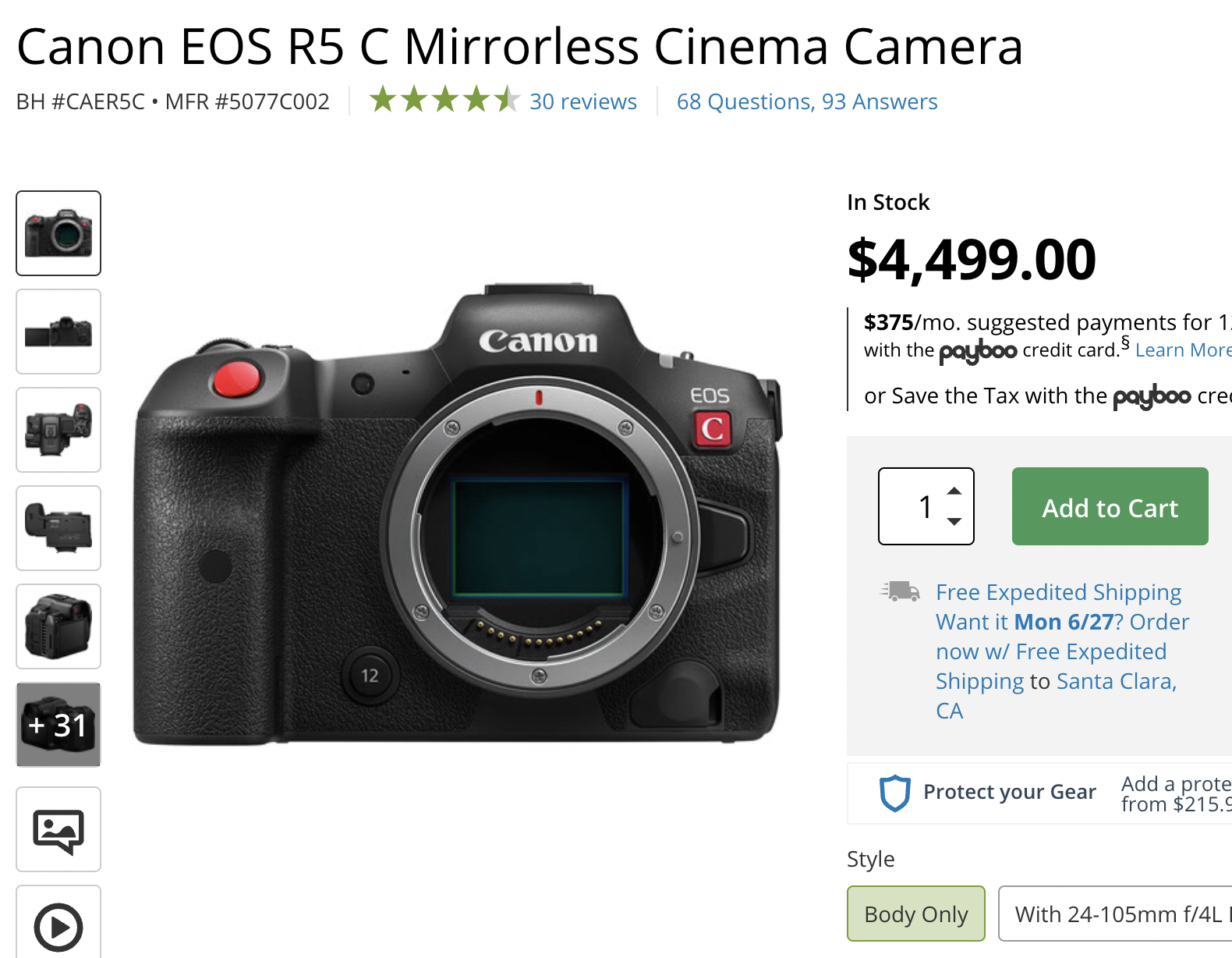This screenshot has width=1232, height=958.
Task: Show more images via +31 thumbnail
Action: point(58,725)
